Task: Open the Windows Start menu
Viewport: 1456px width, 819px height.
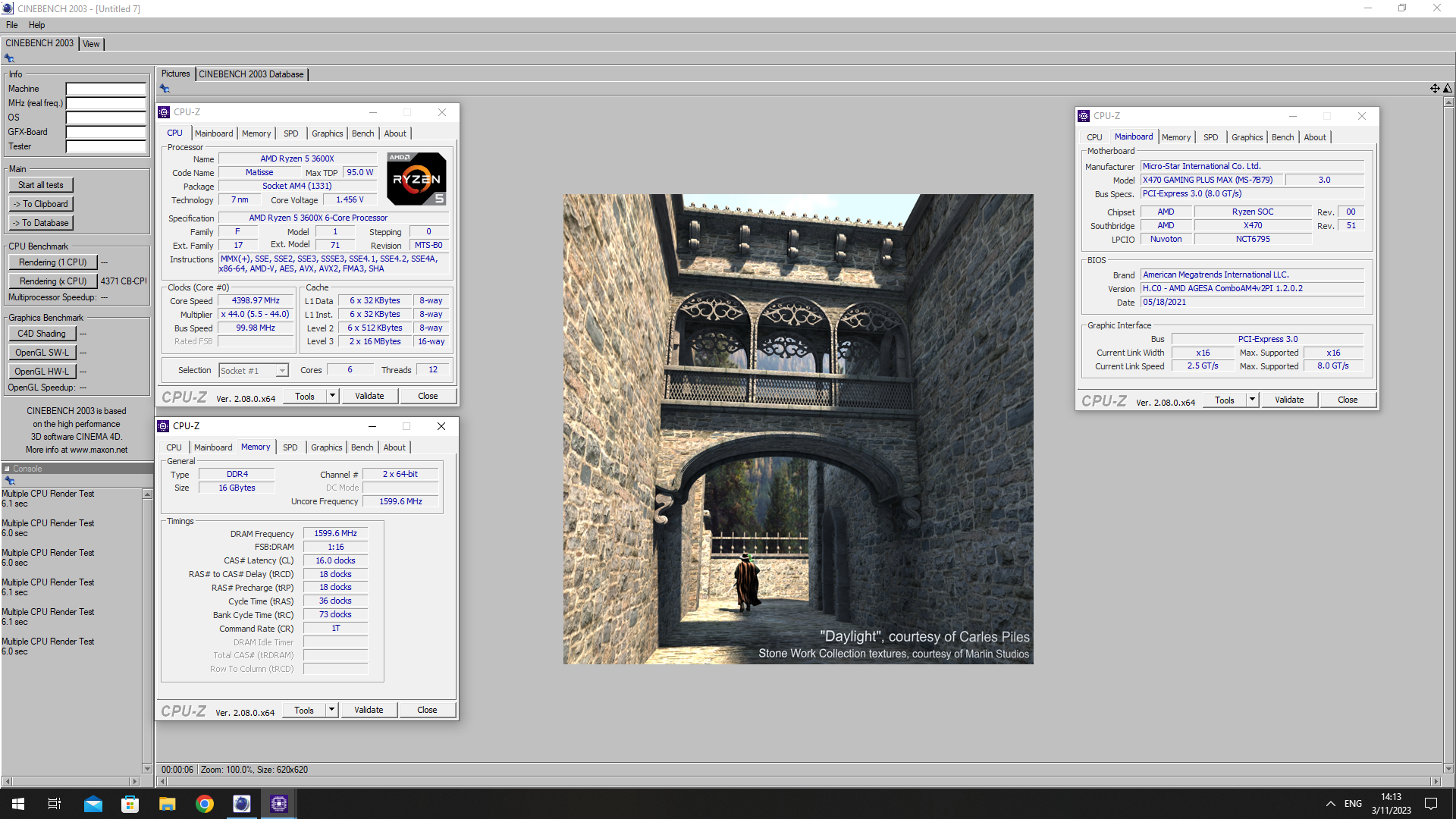Action: click(18, 804)
